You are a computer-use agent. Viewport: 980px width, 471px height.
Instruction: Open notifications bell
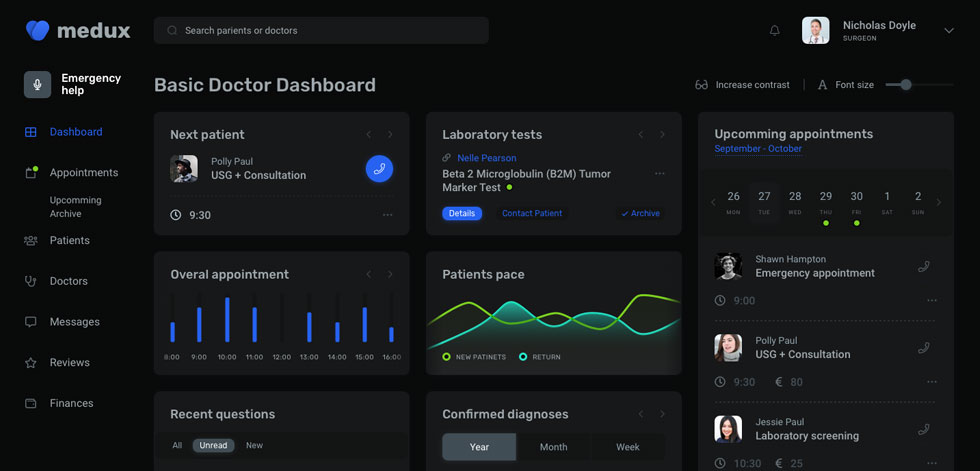774,30
